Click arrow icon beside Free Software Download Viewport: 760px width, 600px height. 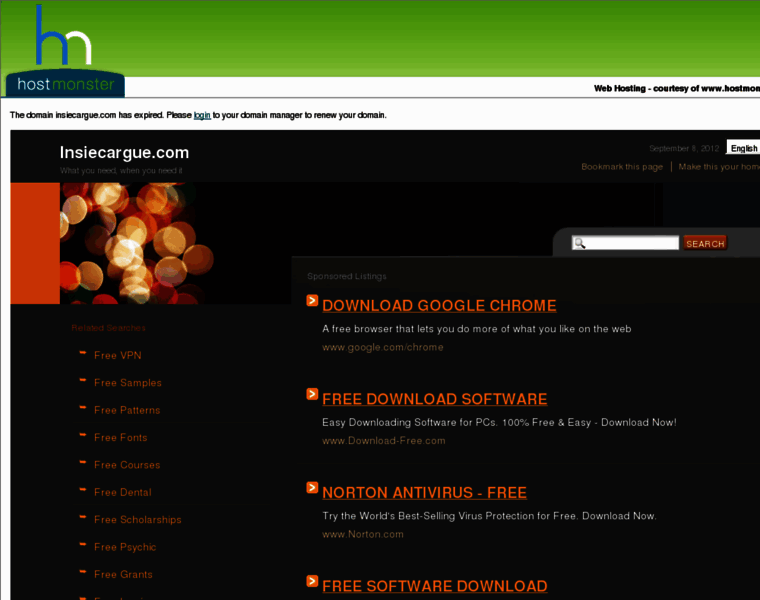(x=312, y=581)
